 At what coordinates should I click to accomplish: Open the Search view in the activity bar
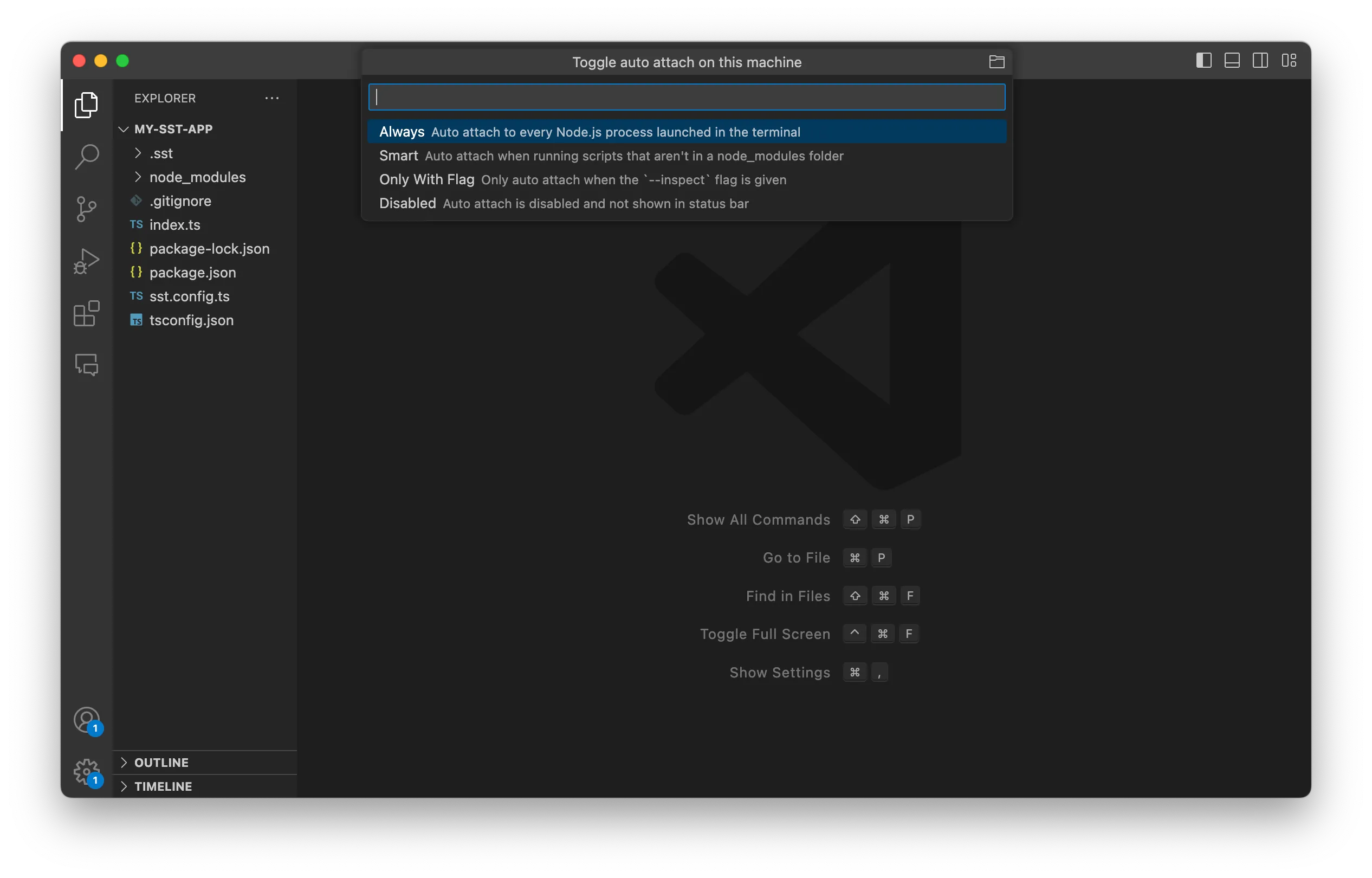point(86,156)
